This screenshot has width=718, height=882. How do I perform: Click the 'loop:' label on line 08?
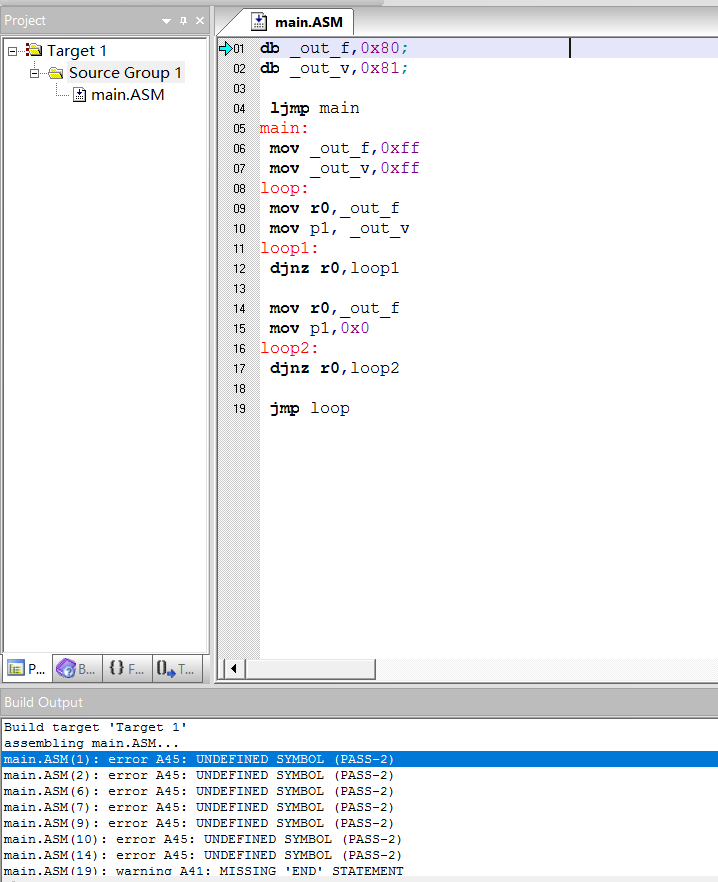pos(284,188)
